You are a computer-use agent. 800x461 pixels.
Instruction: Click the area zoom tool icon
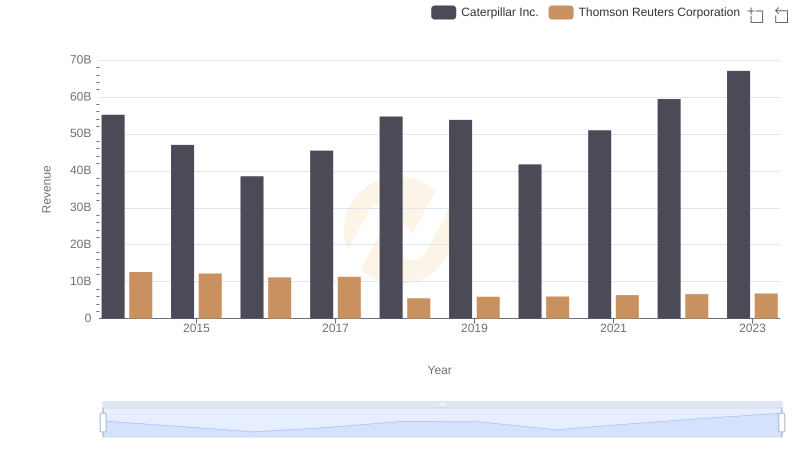756,15
